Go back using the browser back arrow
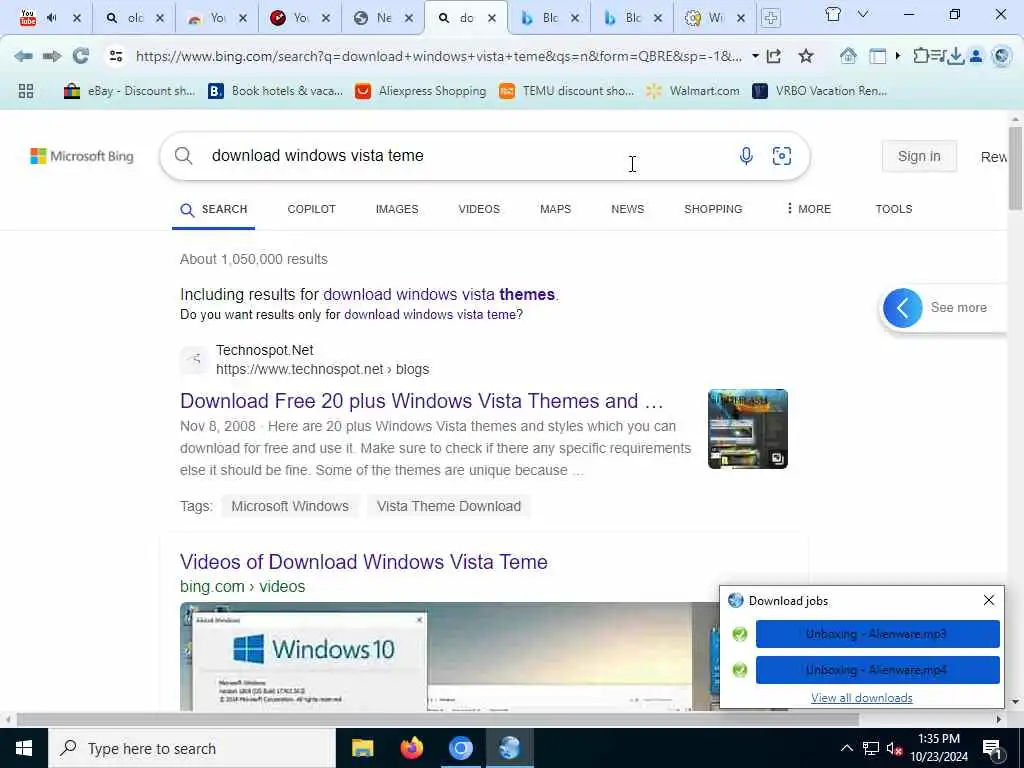The height and width of the screenshot is (768, 1024). [24, 56]
